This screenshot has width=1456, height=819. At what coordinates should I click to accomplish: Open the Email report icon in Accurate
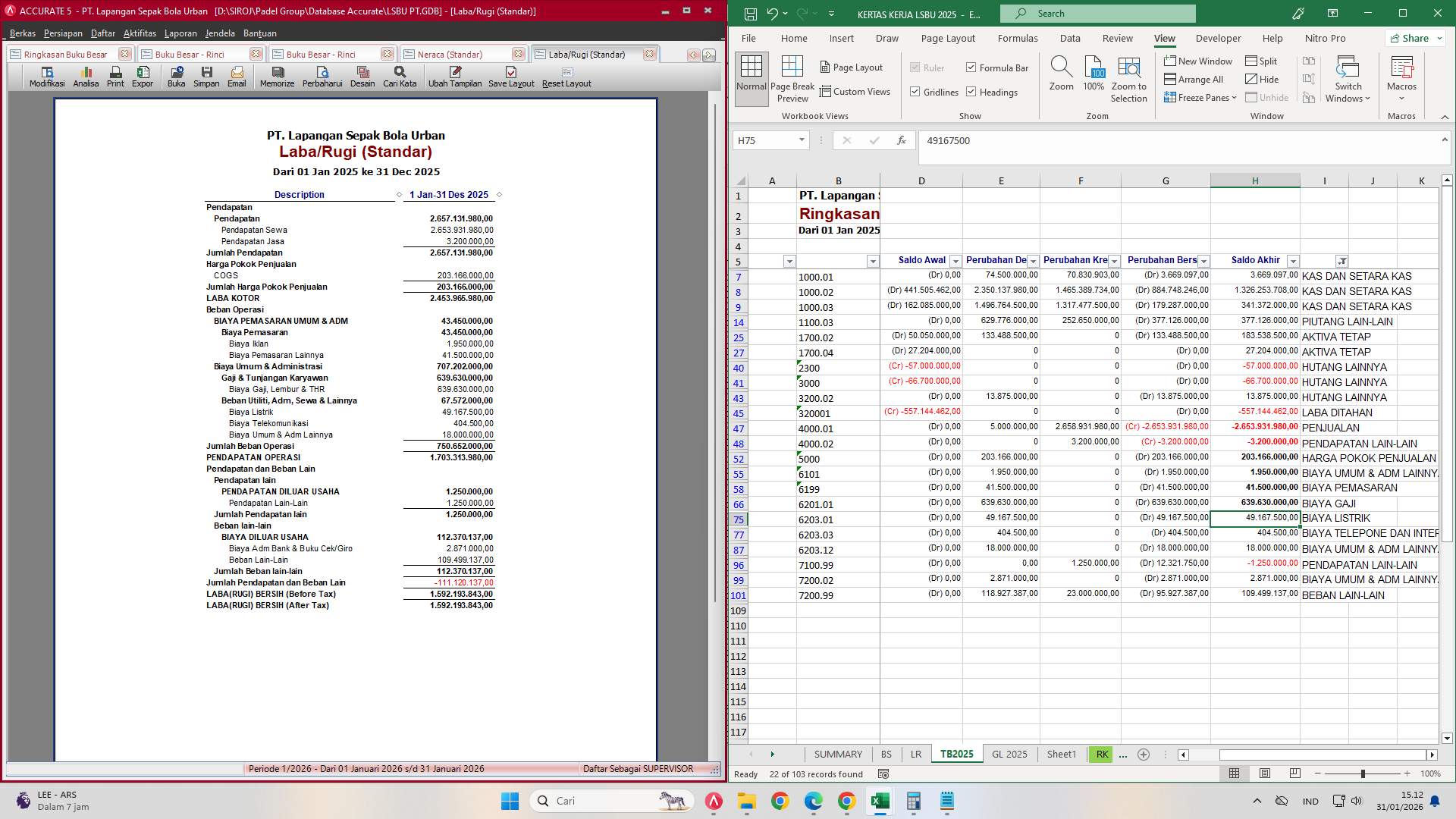[236, 74]
